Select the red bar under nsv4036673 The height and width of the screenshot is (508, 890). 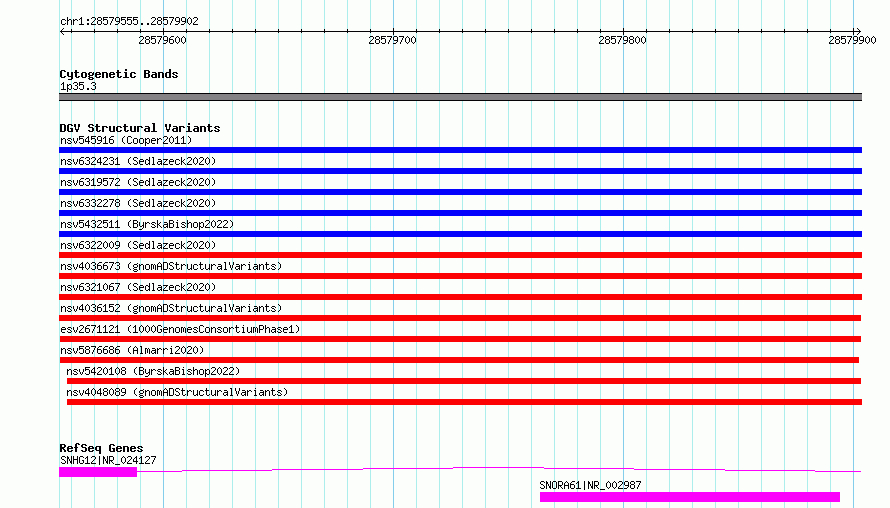click(x=460, y=276)
